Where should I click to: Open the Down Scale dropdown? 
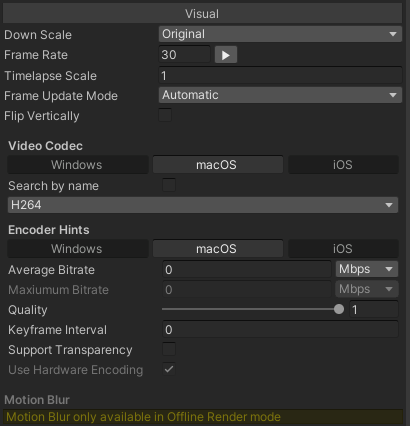(x=280, y=34)
